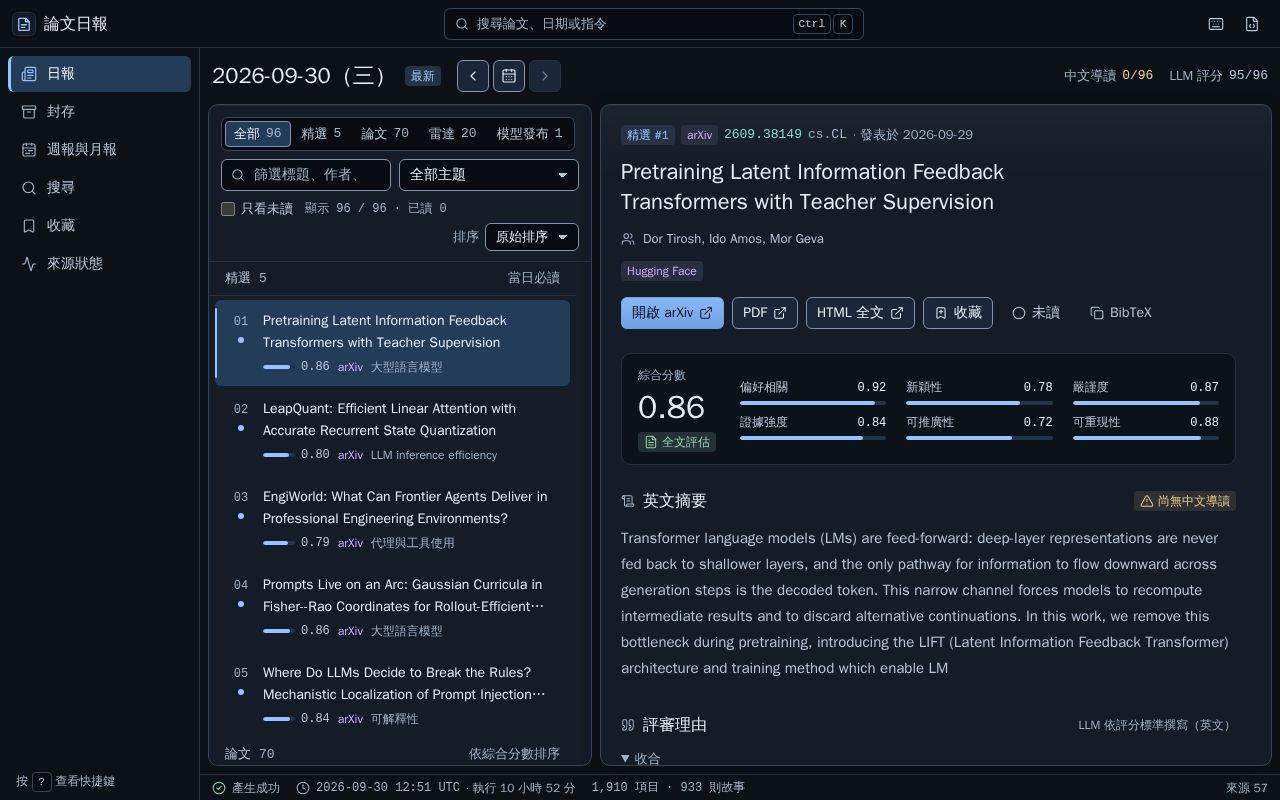Screen dimensions: 1280x800
Task: Switch to the 精選 5 tab
Action: [x=322, y=134]
